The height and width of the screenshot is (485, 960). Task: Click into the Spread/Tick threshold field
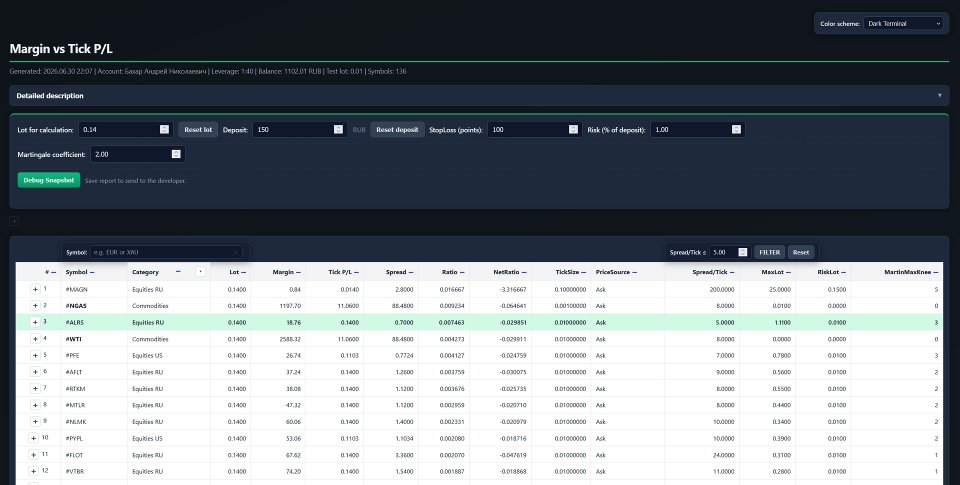pyautogui.click(x=730, y=252)
